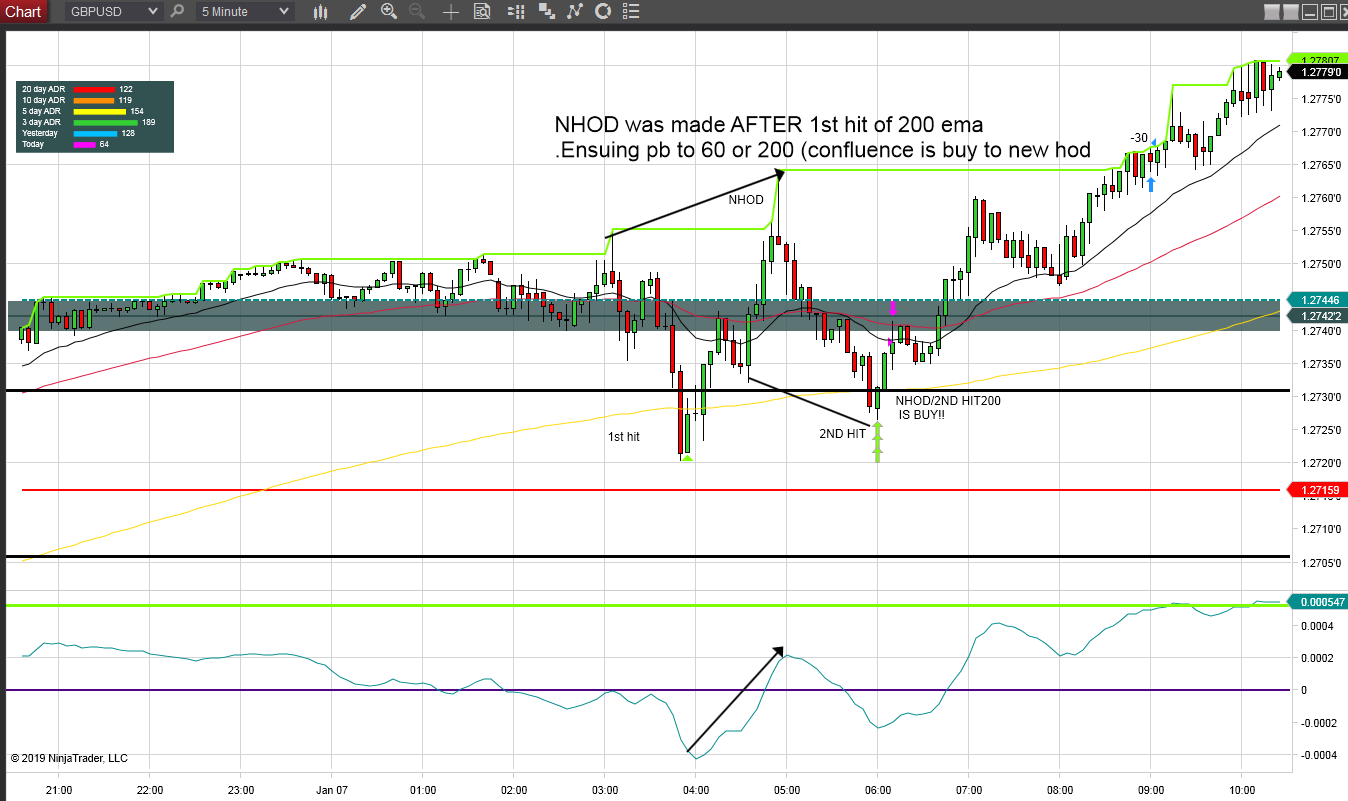Screen dimensions: 1348x801
Task: Click the green 3 day ADR bar
Action: pos(106,122)
